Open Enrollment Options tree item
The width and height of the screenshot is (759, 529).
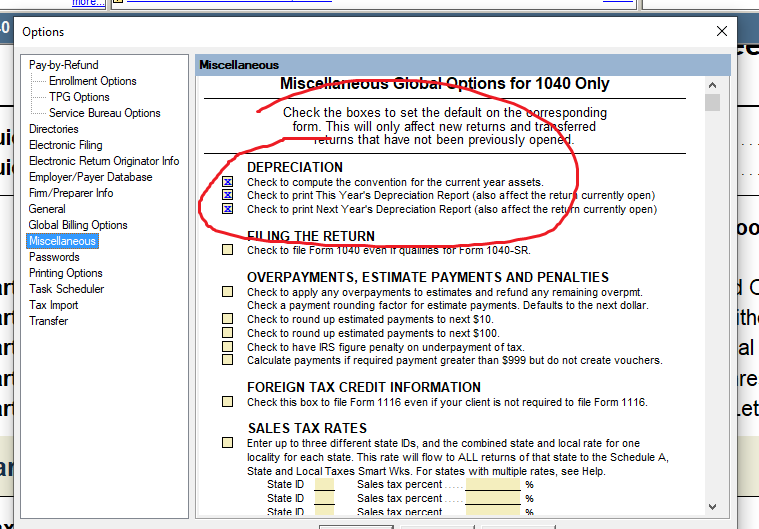(92, 81)
